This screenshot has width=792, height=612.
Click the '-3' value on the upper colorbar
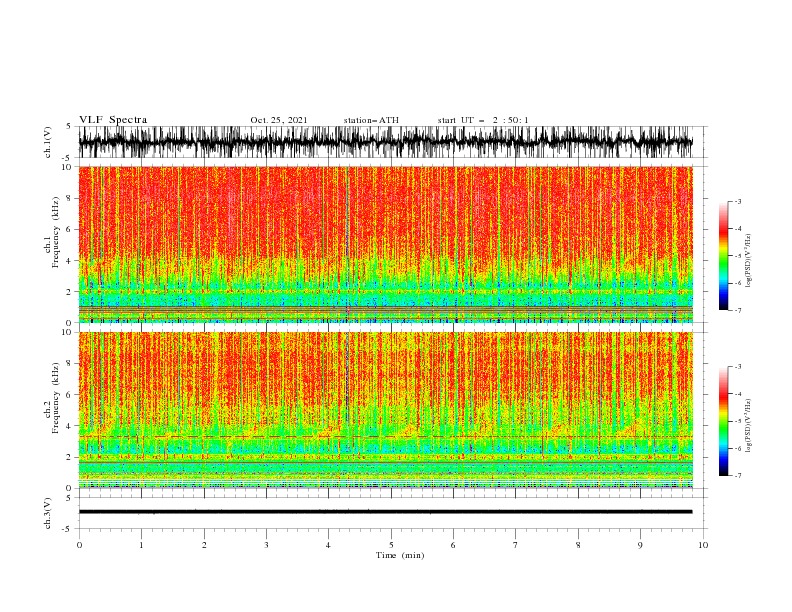pyautogui.click(x=737, y=201)
